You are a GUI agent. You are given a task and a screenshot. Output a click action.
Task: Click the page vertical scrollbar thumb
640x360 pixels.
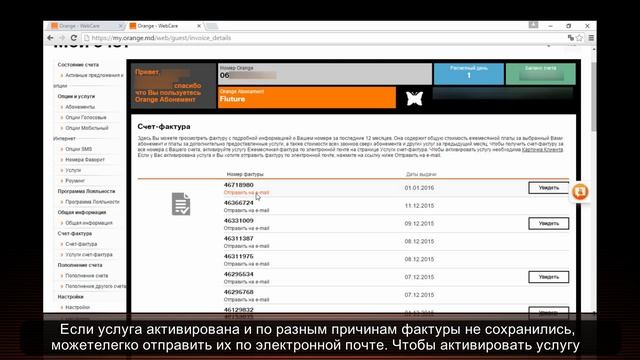pyautogui.click(x=593, y=96)
